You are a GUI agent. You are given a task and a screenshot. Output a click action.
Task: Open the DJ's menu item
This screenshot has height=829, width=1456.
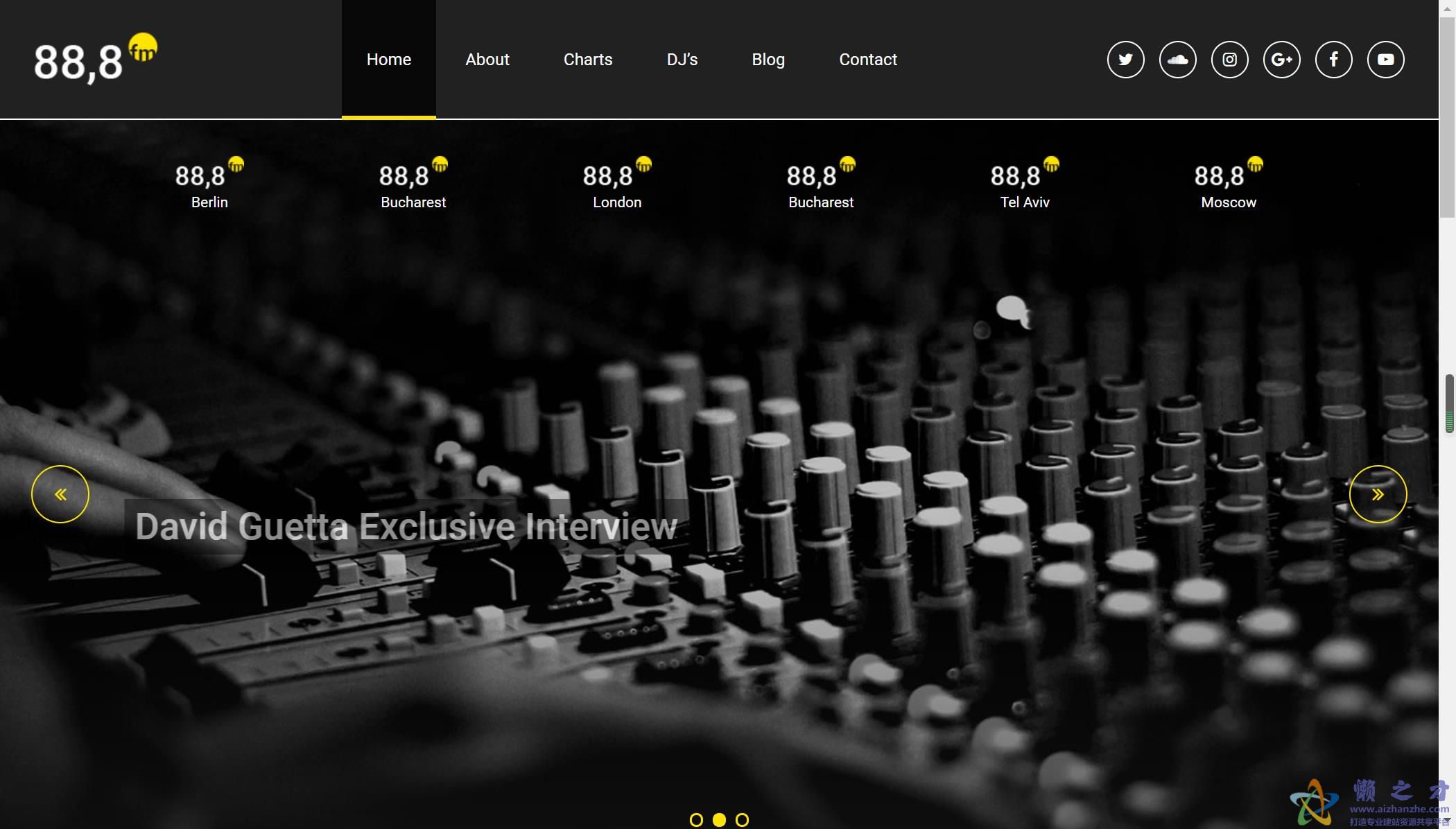[x=682, y=60]
